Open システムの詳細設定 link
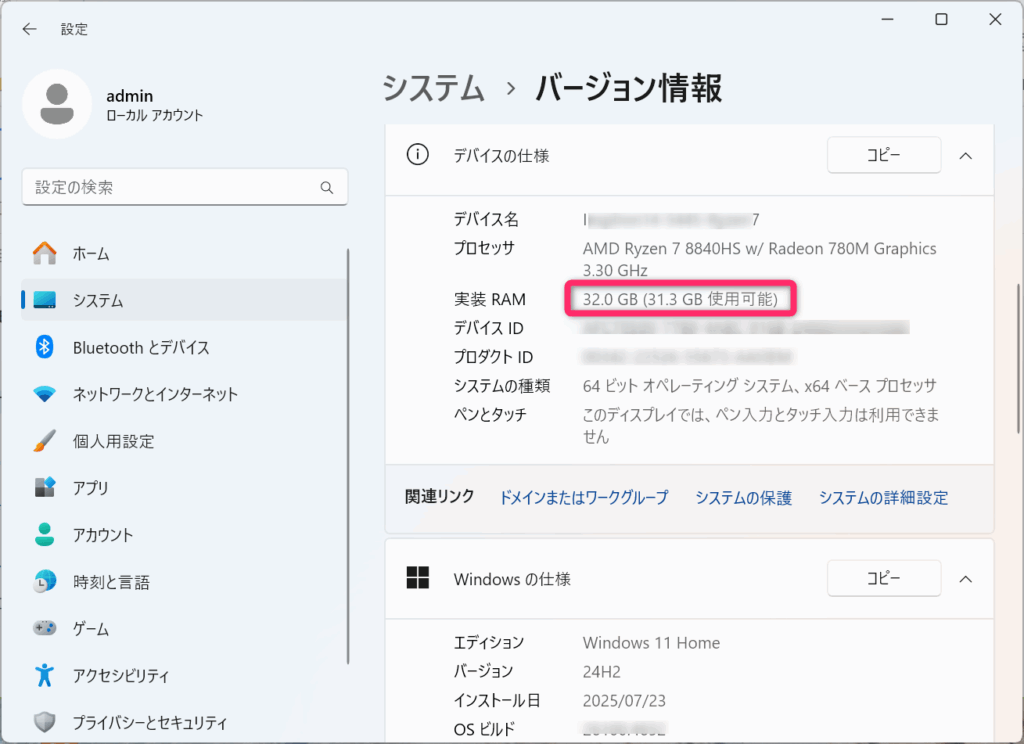The width and height of the screenshot is (1024, 744). [883, 498]
